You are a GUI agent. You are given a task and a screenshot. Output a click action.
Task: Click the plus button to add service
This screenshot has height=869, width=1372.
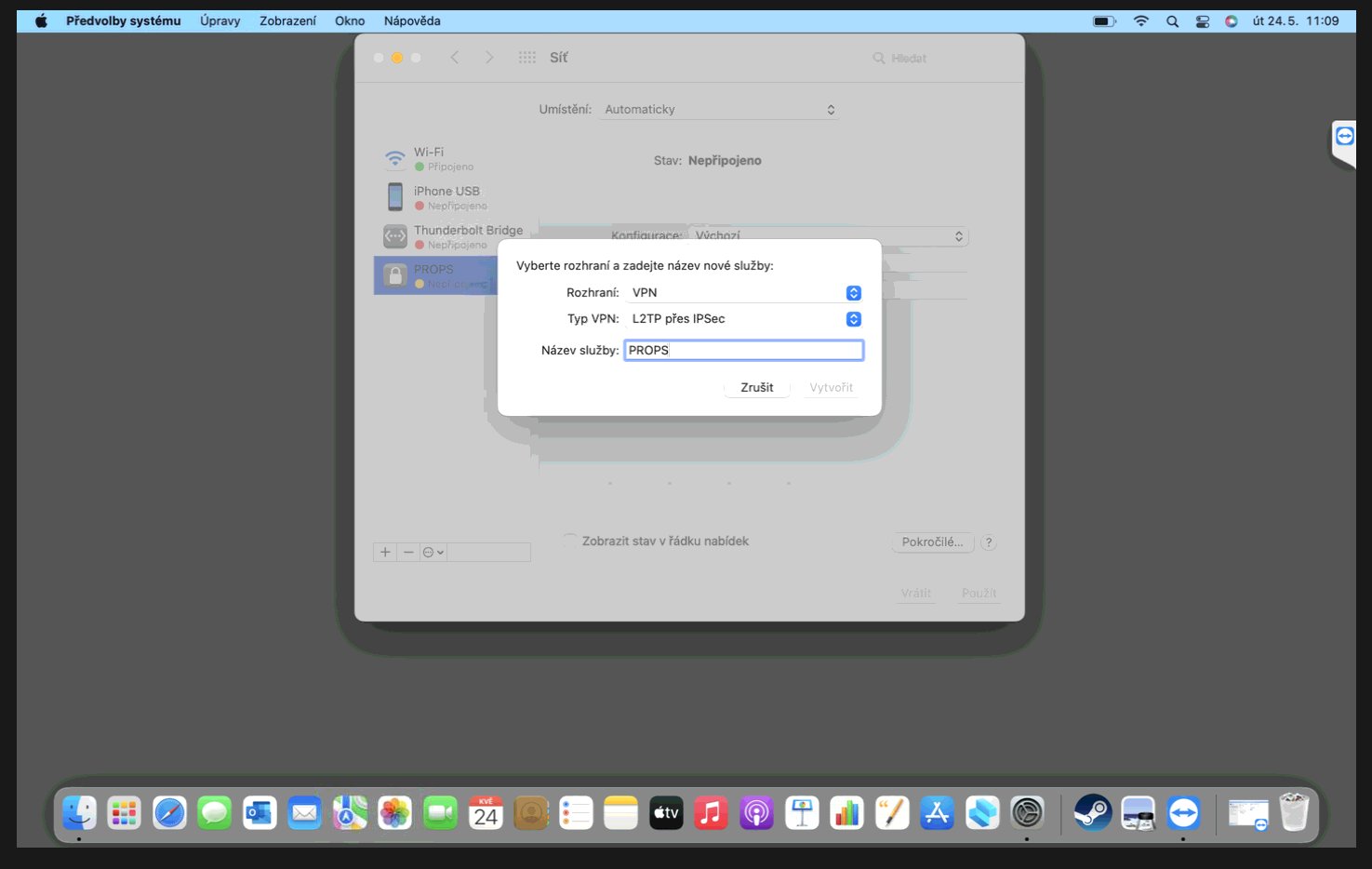[x=385, y=553]
